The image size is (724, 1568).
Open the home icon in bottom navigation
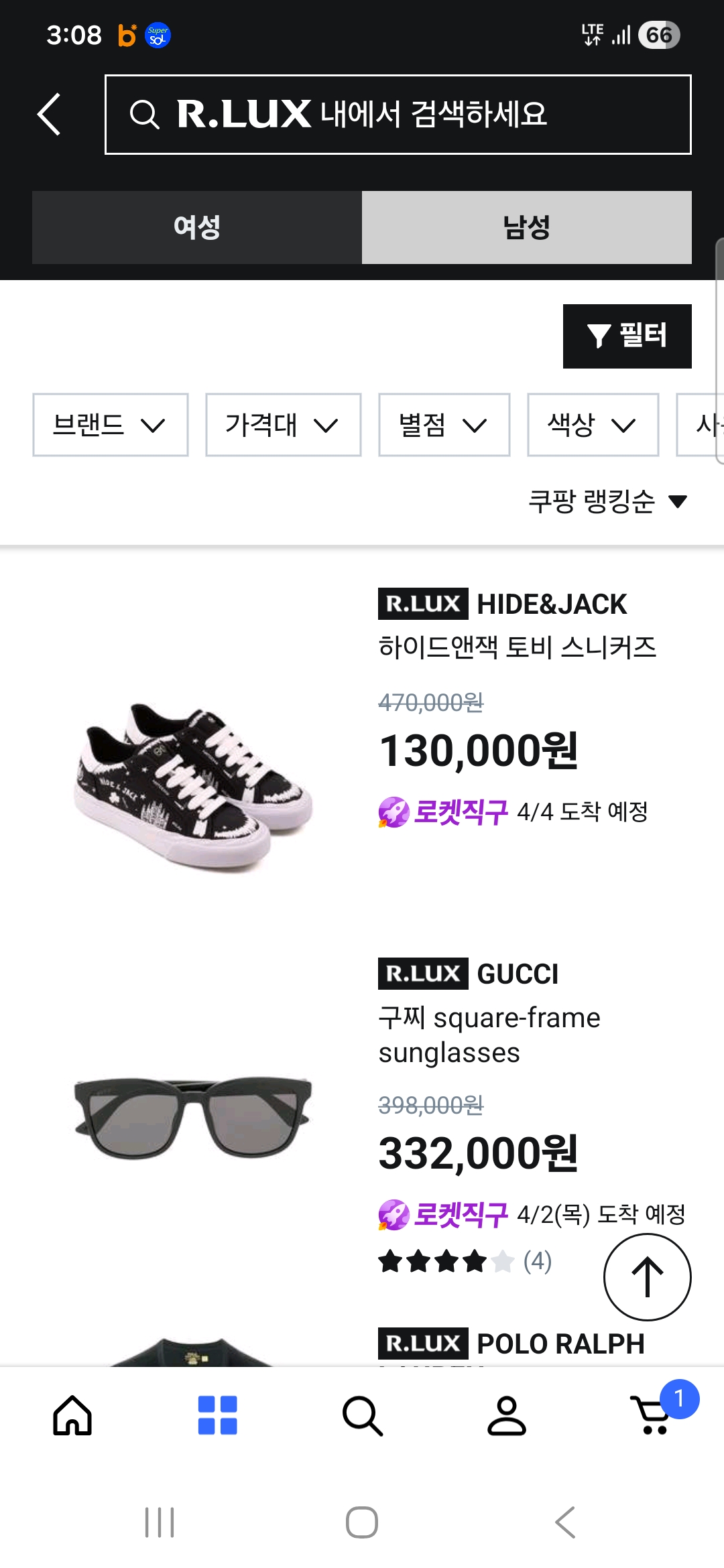click(x=72, y=1415)
